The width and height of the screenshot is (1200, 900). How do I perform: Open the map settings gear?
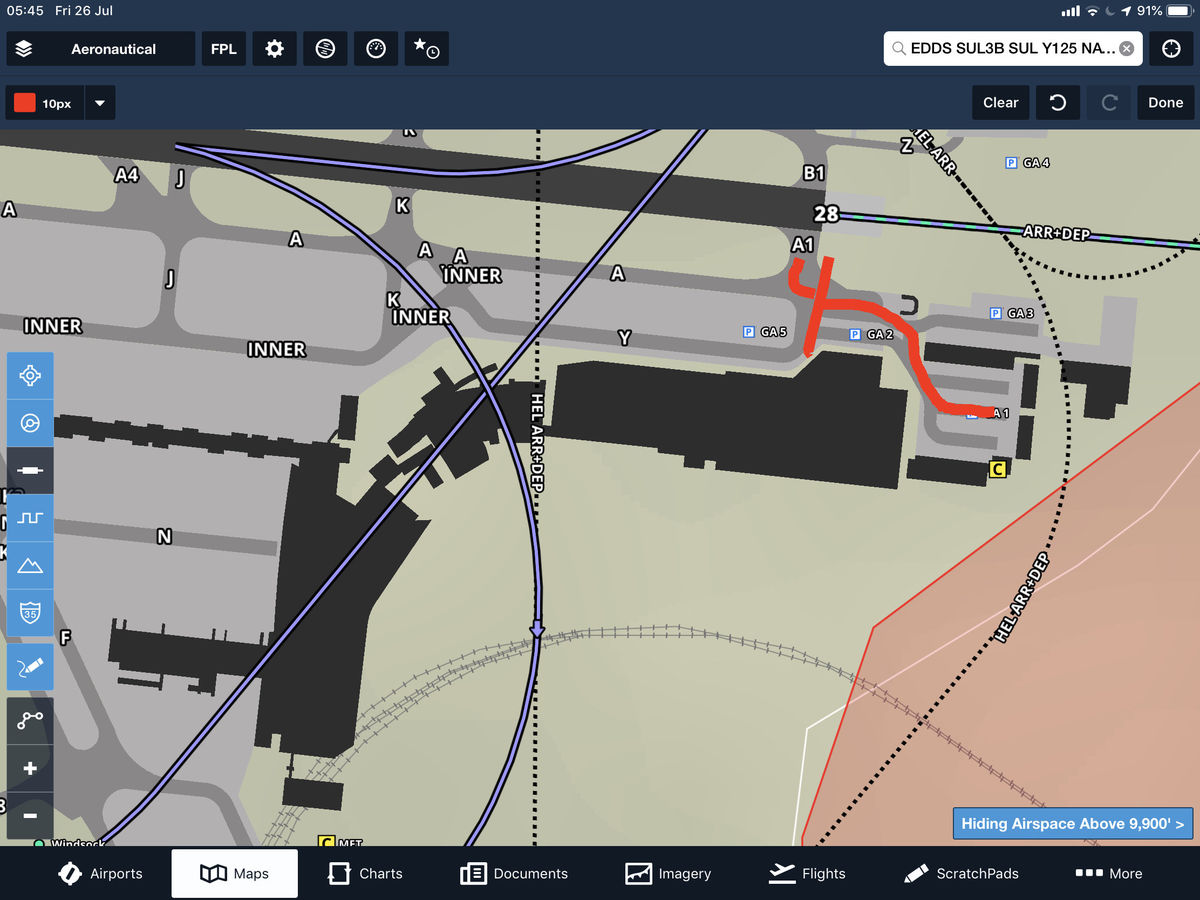(x=274, y=49)
